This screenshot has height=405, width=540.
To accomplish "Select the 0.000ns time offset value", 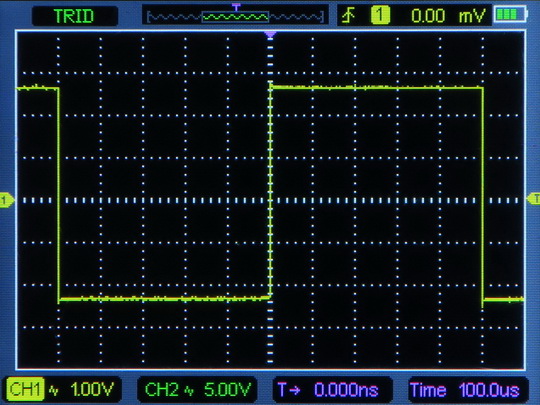I will click(346, 390).
